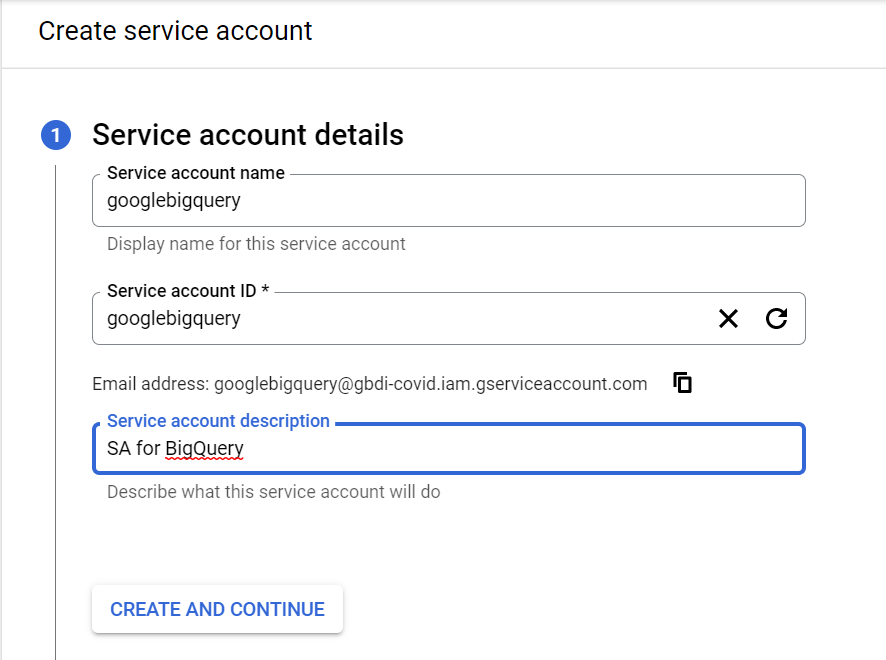Copy the service account email address
The width and height of the screenshot is (886, 660).
coord(683,383)
